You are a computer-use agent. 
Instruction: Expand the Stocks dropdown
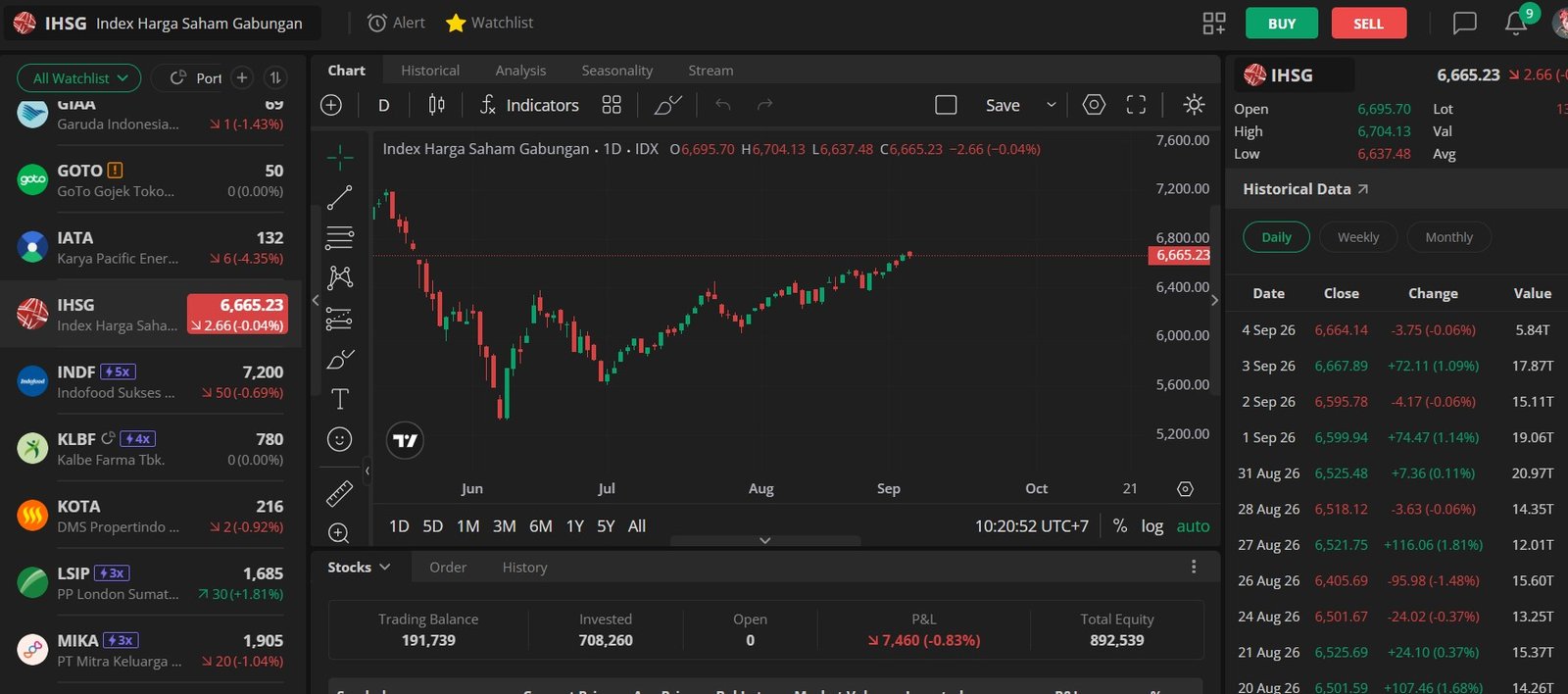point(359,568)
